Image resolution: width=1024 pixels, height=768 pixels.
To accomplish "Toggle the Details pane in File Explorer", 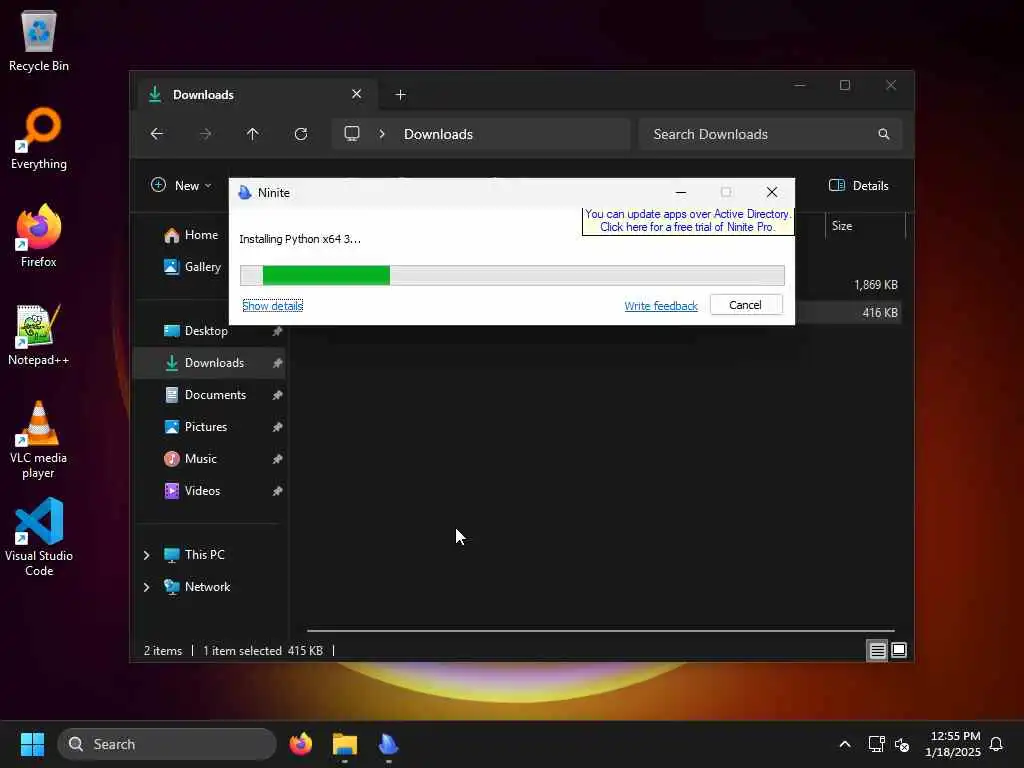I will (x=858, y=185).
